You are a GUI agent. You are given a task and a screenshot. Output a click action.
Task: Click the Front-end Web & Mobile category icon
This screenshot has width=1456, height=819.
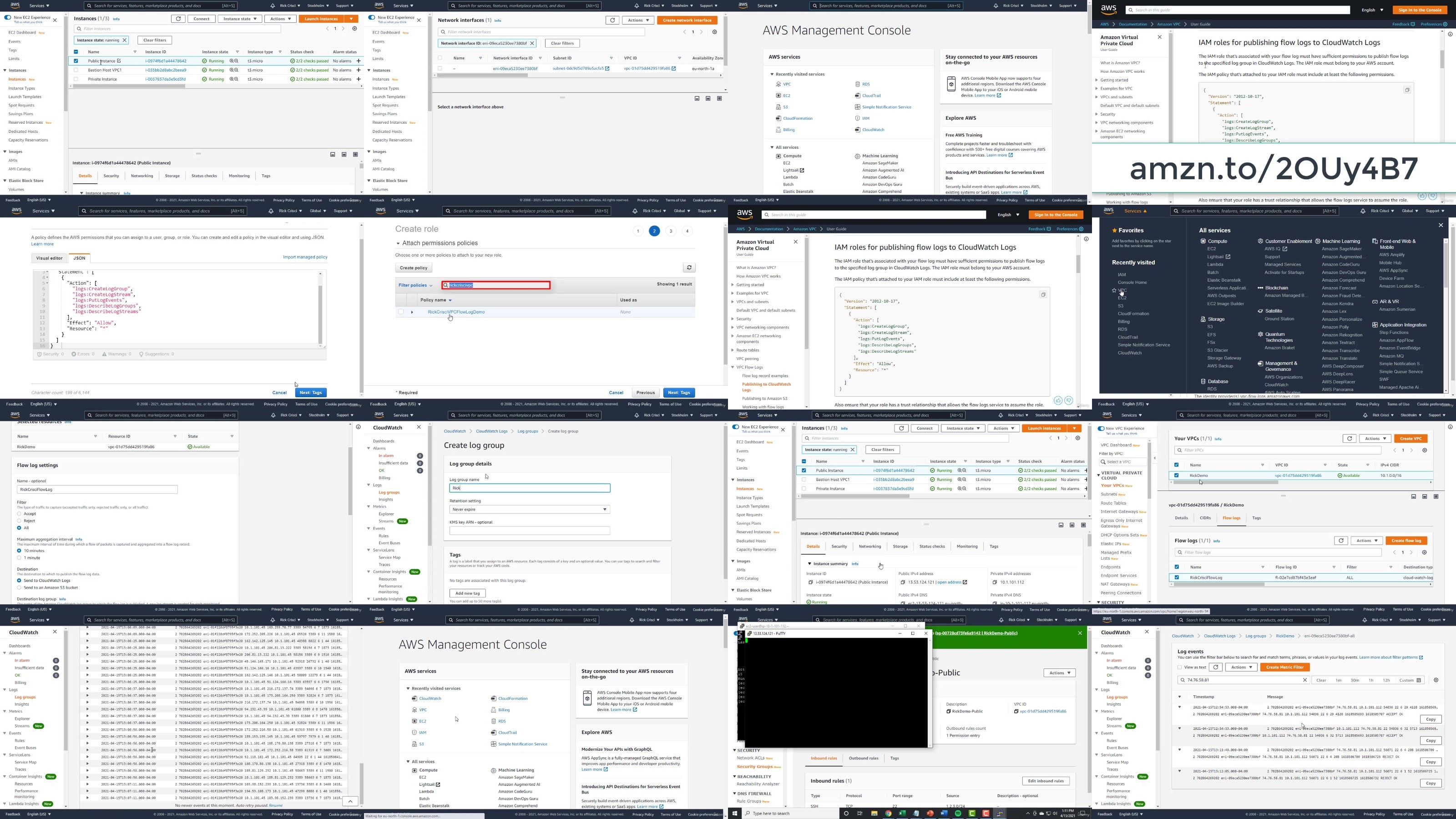(1375, 241)
